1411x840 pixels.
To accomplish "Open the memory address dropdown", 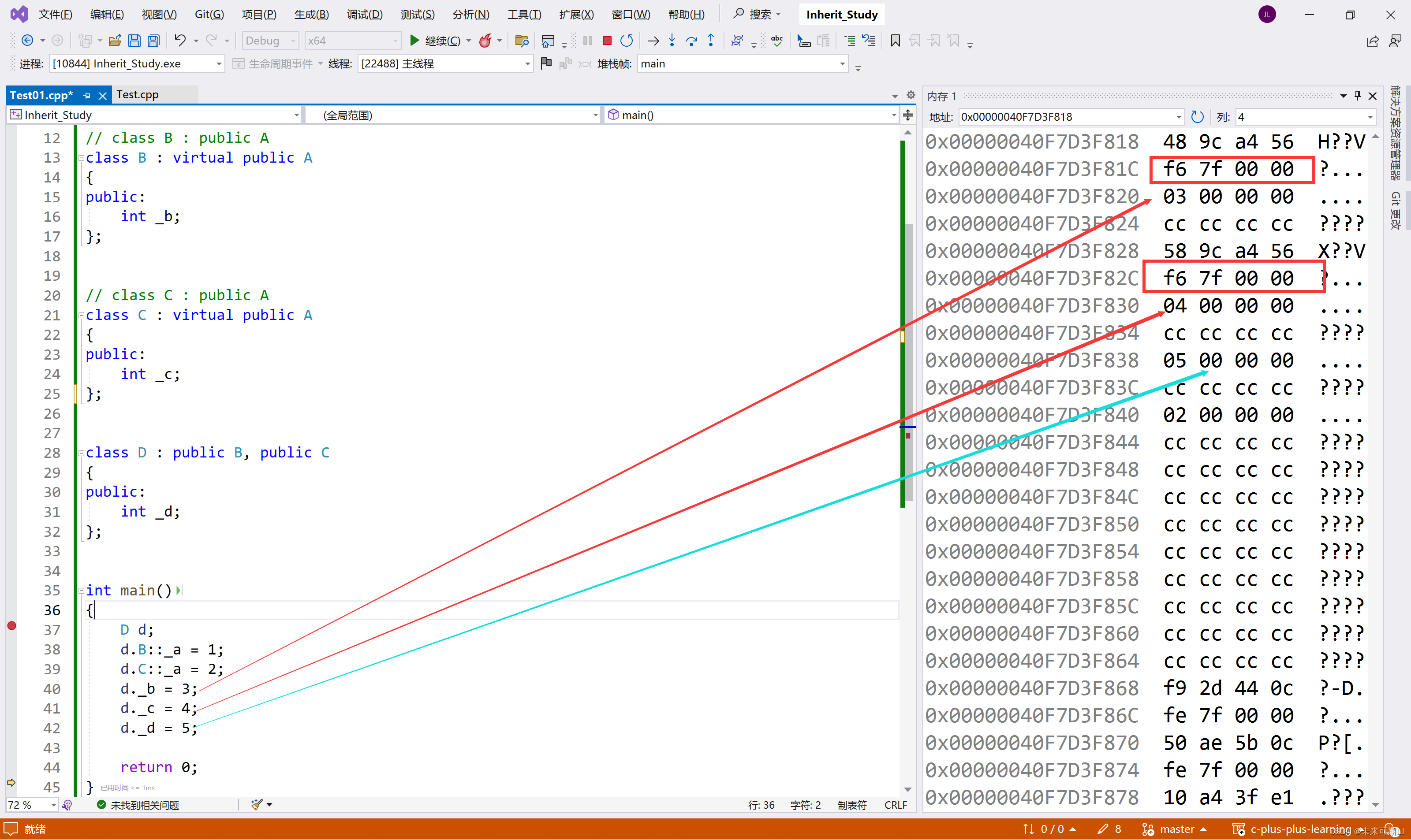I will click(1178, 117).
